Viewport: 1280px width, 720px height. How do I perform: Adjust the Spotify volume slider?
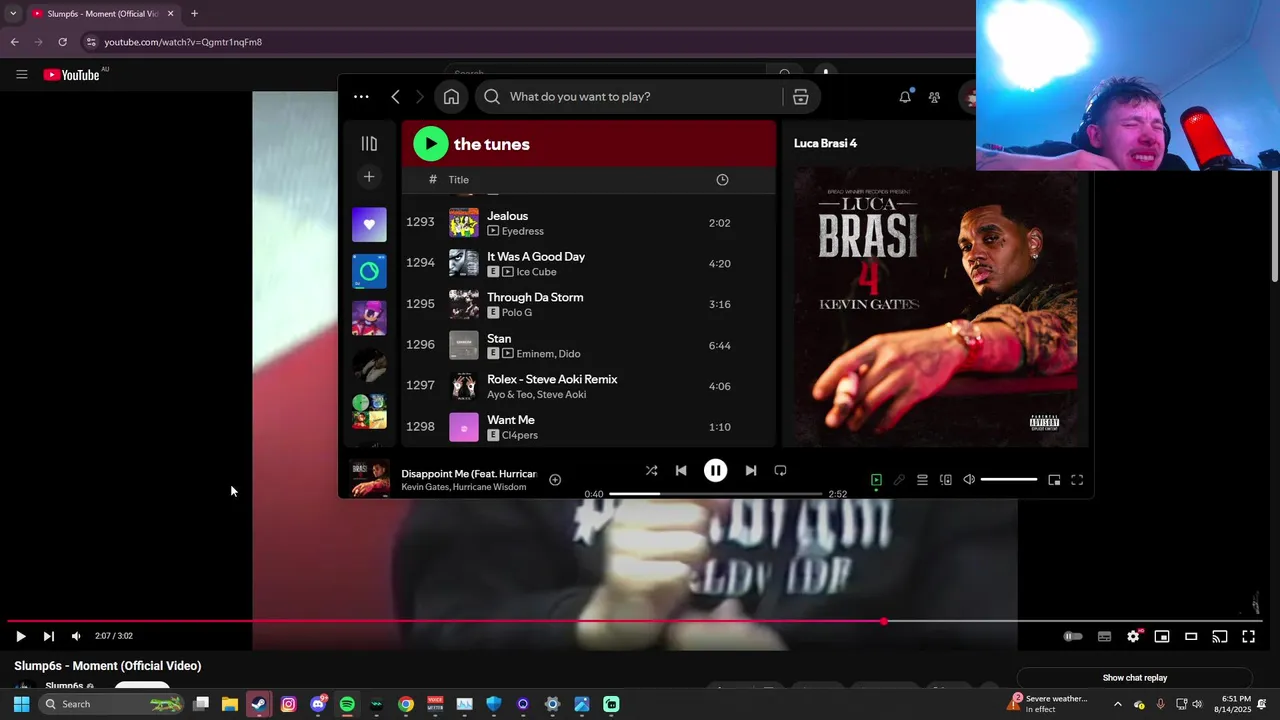pos(1009,480)
